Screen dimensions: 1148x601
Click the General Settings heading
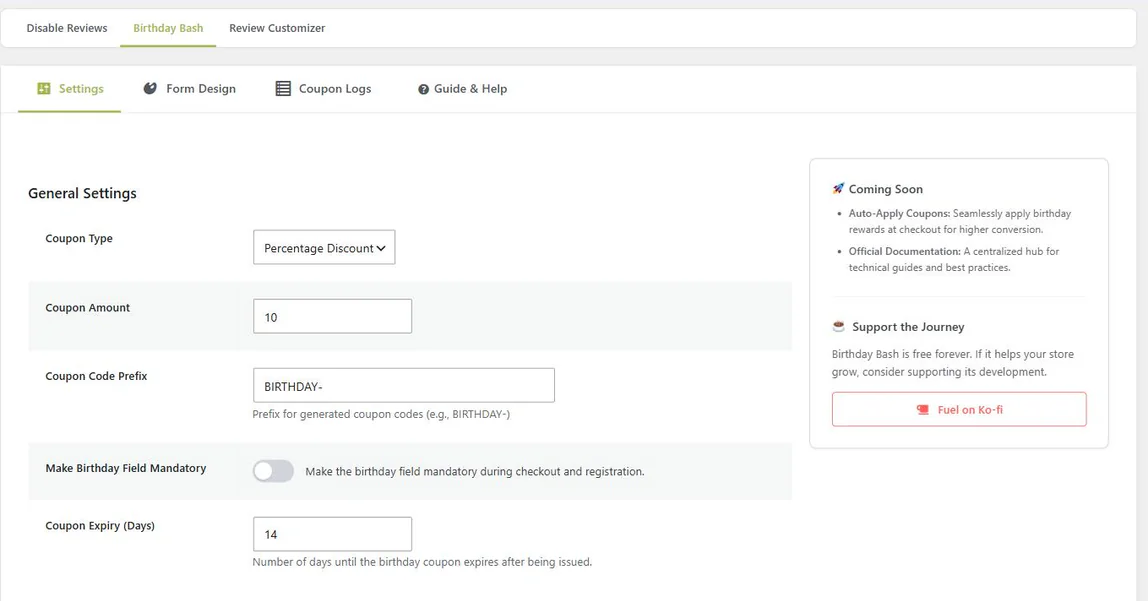82,193
